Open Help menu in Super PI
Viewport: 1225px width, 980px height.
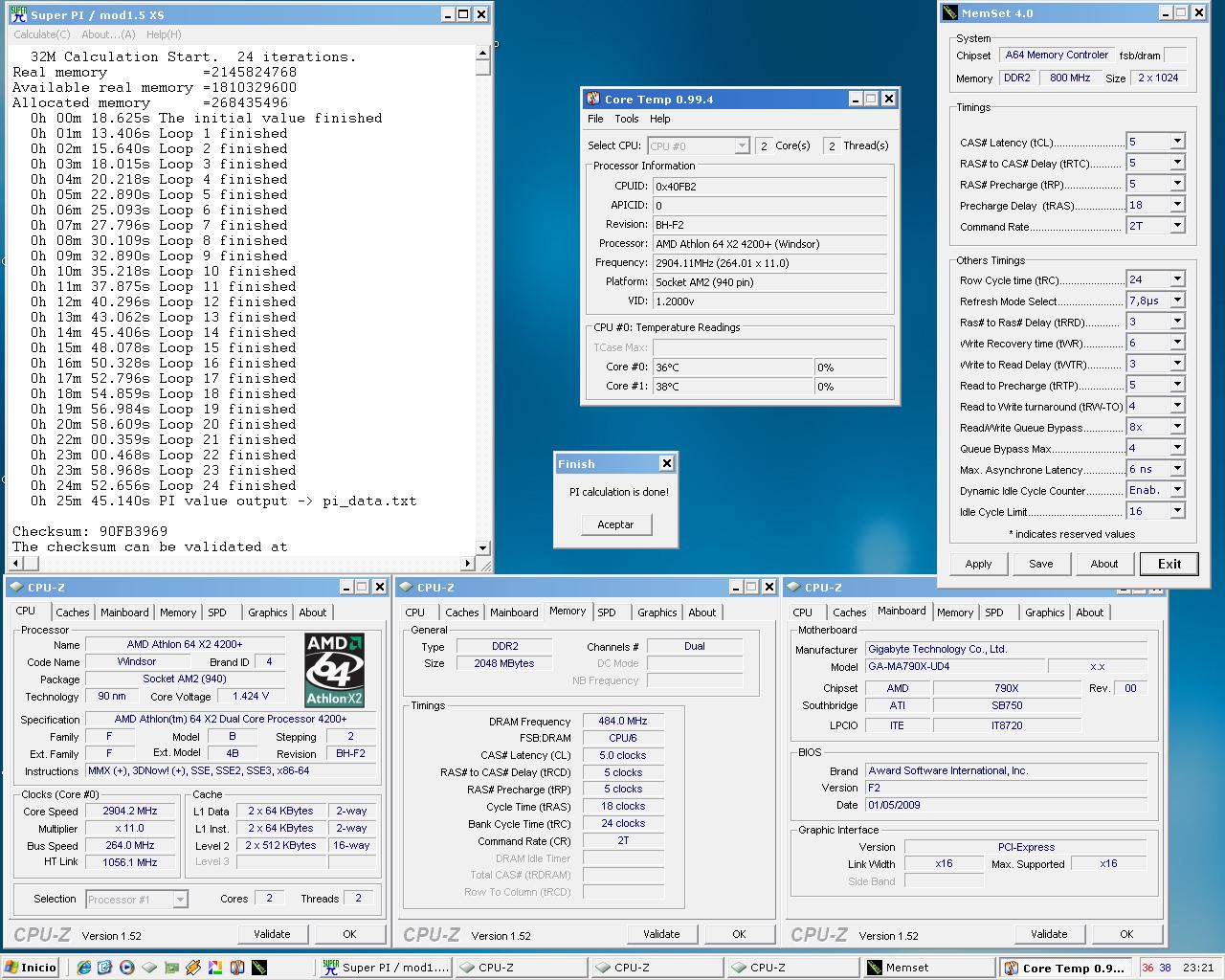point(164,34)
